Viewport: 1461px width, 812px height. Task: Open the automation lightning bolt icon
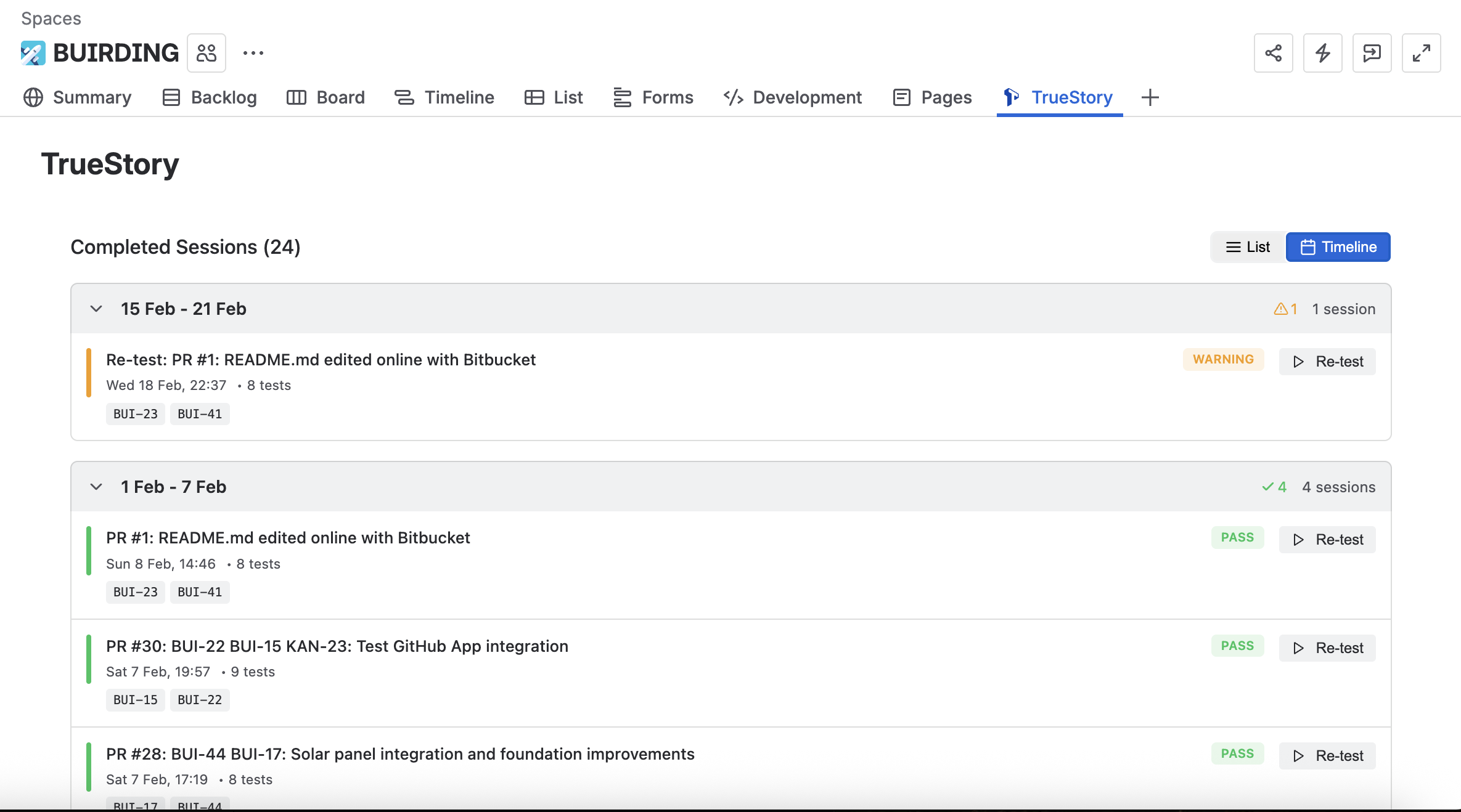pos(1322,53)
